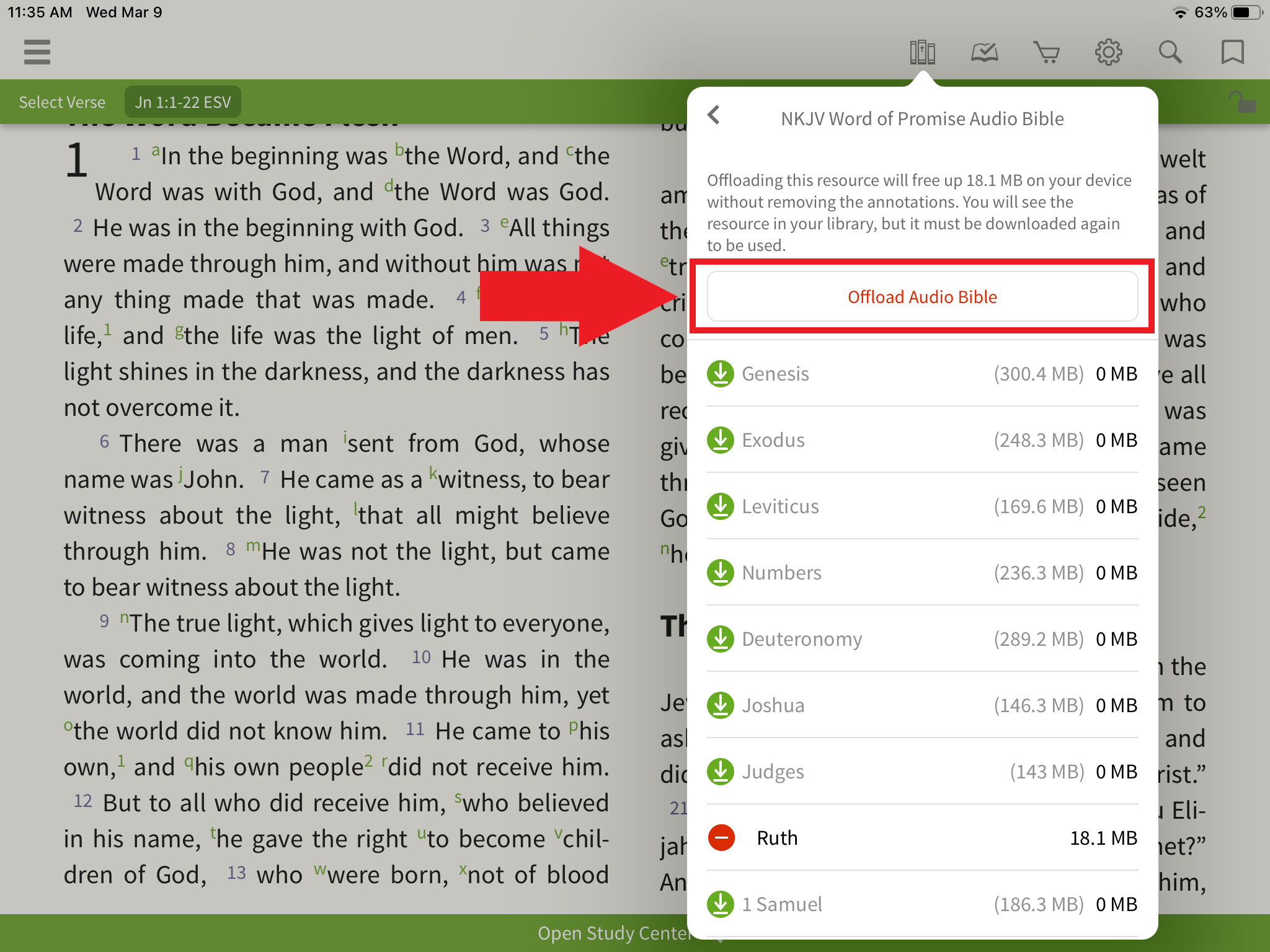The height and width of the screenshot is (952, 1270).
Task: Open the Jn 1:1-22 ESV reference
Action: 183,102
